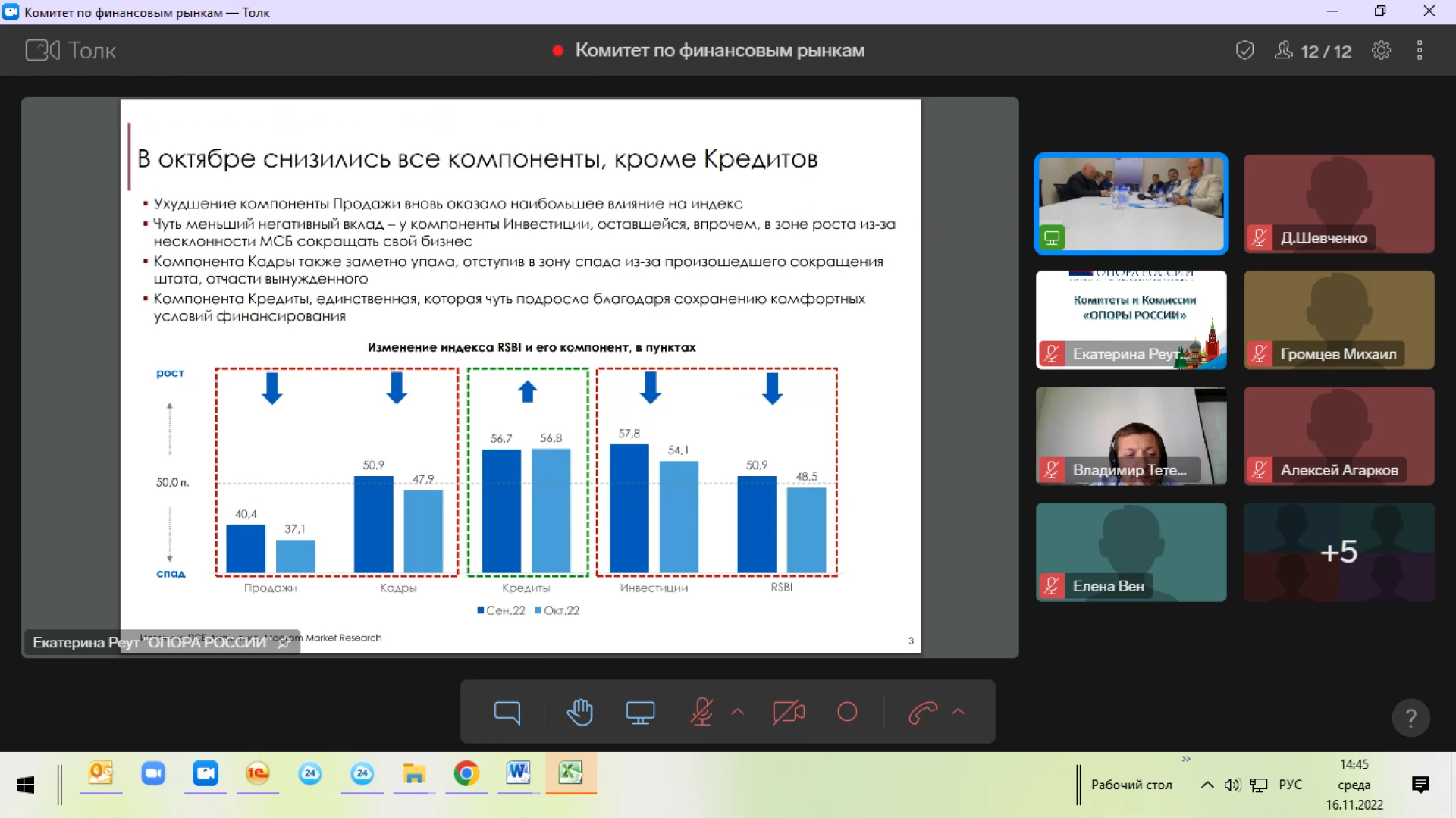
Task: Click the green screen-share indicator on room tile
Action: 1052,238
